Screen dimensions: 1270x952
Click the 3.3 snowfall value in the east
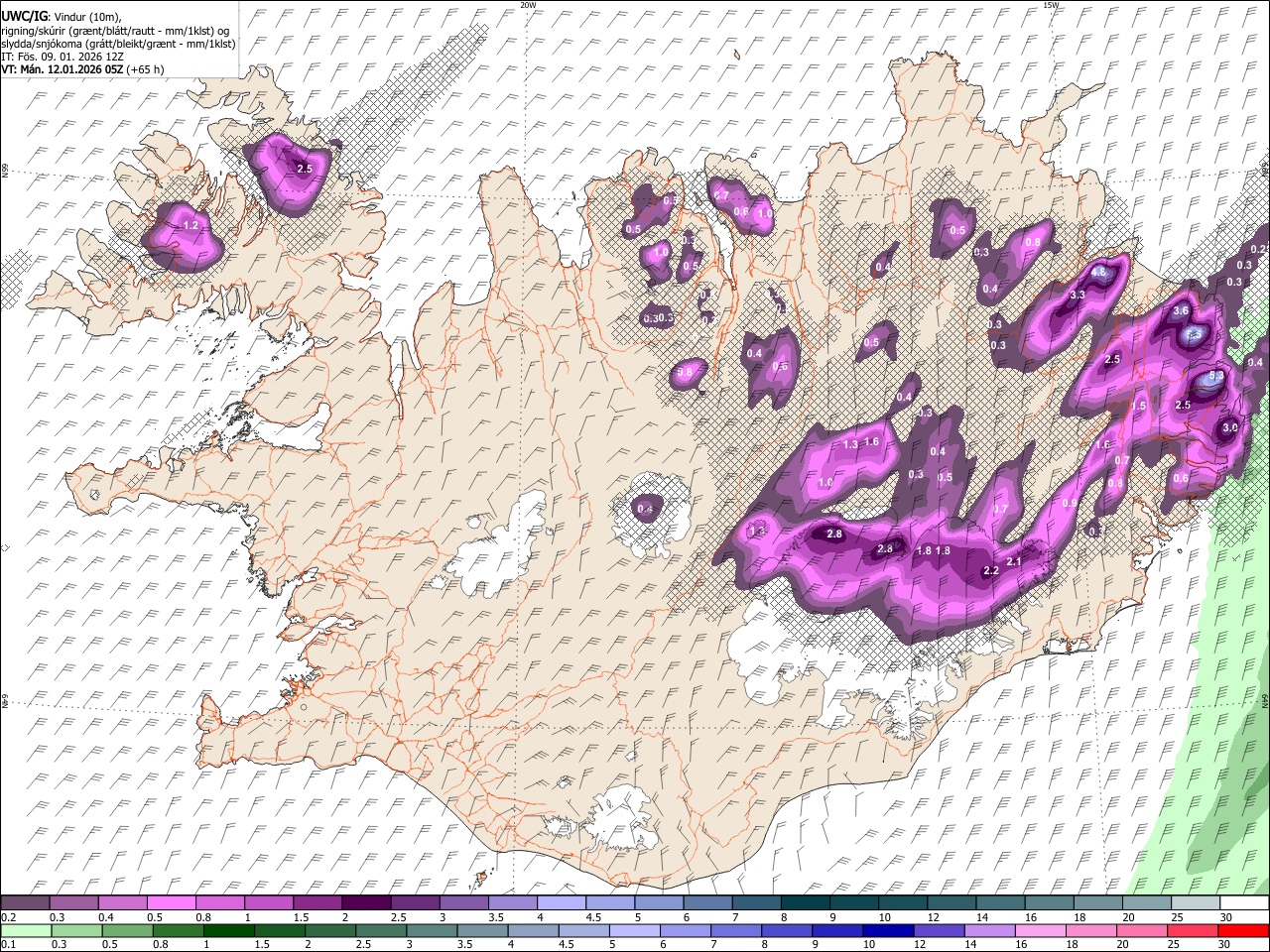(1077, 295)
